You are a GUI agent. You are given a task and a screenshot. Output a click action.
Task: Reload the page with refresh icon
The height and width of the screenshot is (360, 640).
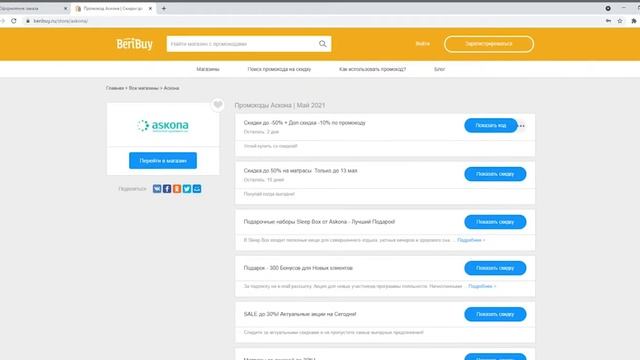(x=13, y=21)
